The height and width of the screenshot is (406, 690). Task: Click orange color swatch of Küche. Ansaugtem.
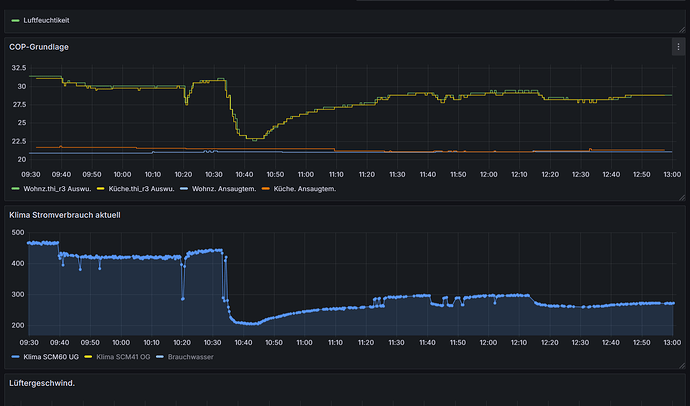[265, 189]
